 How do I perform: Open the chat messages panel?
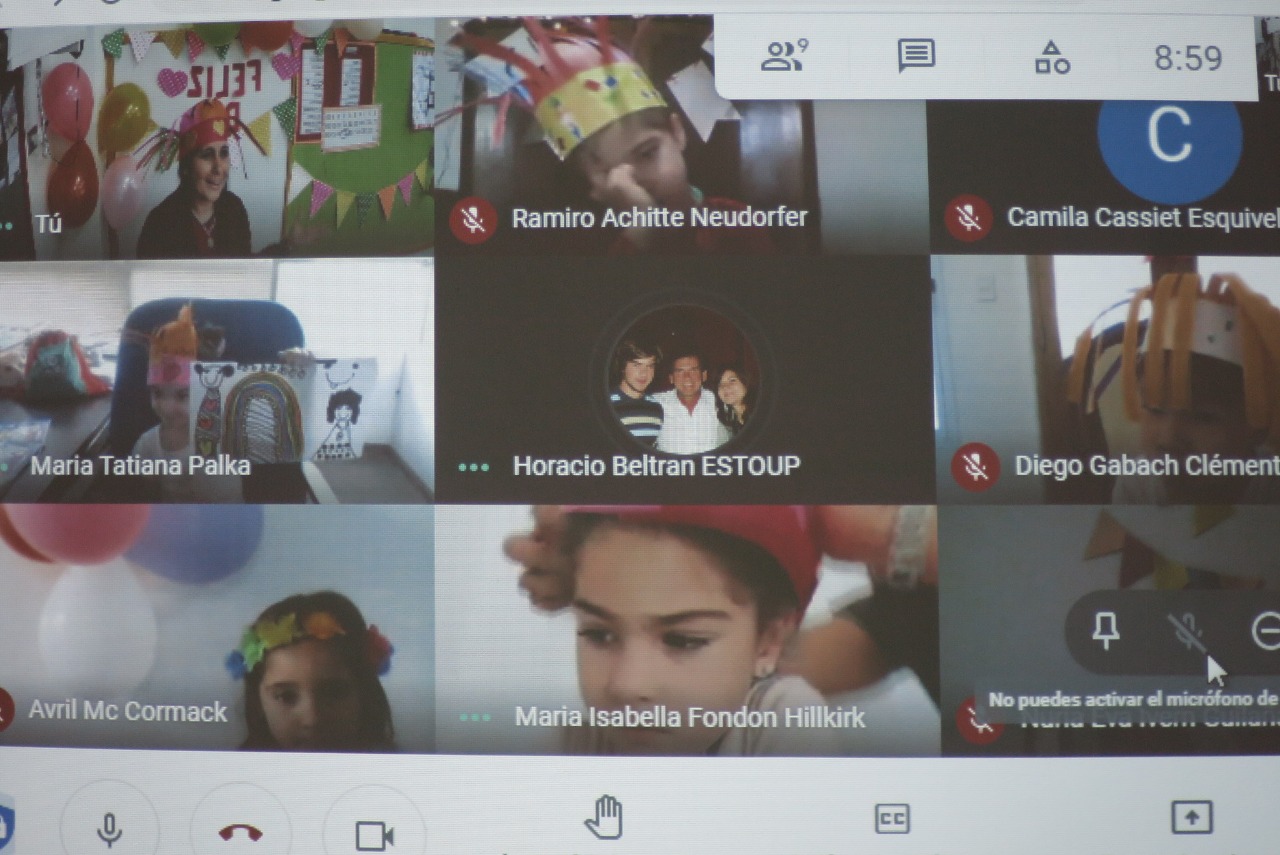[x=916, y=57]
